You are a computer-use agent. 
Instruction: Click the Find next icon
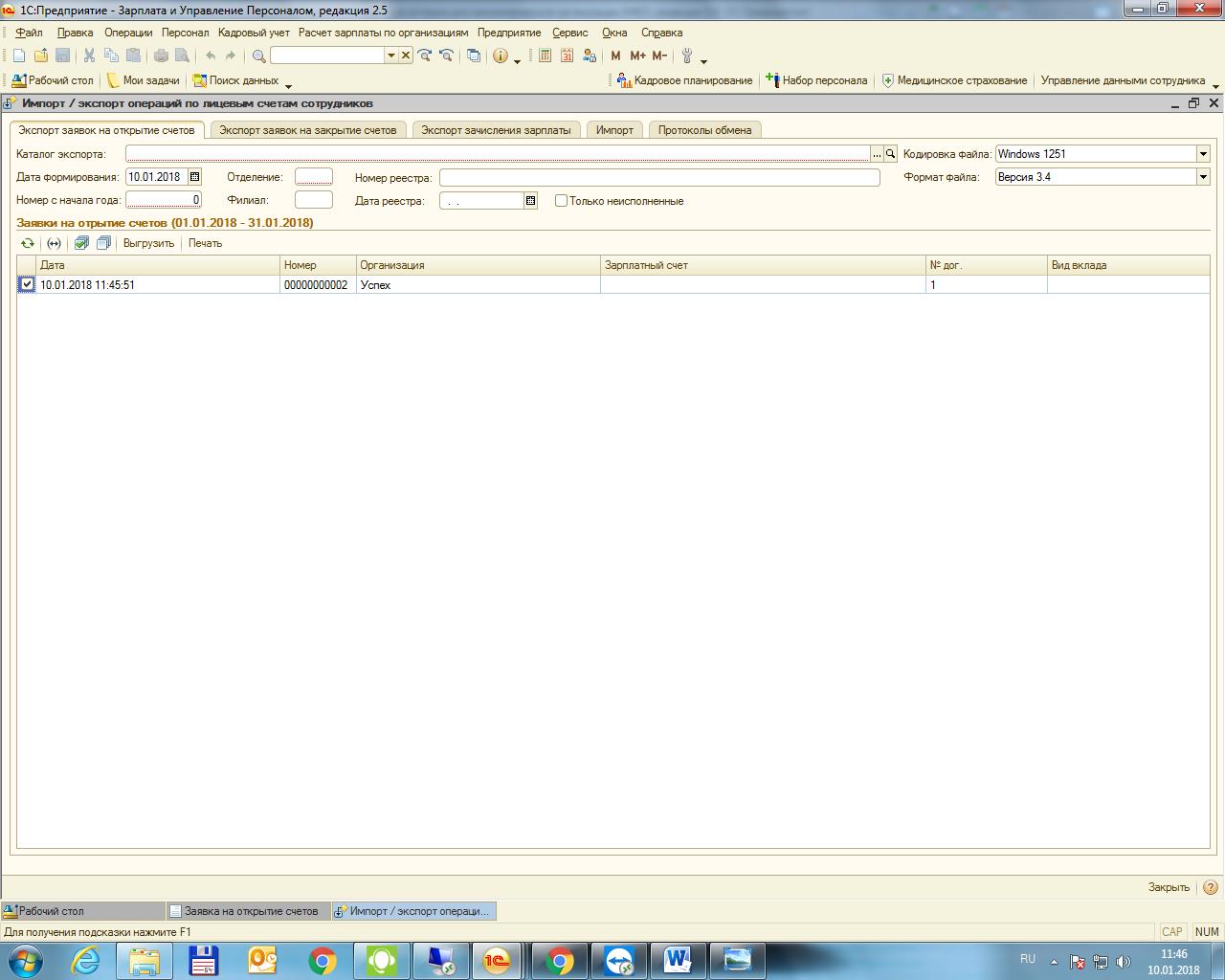(425, 56)
